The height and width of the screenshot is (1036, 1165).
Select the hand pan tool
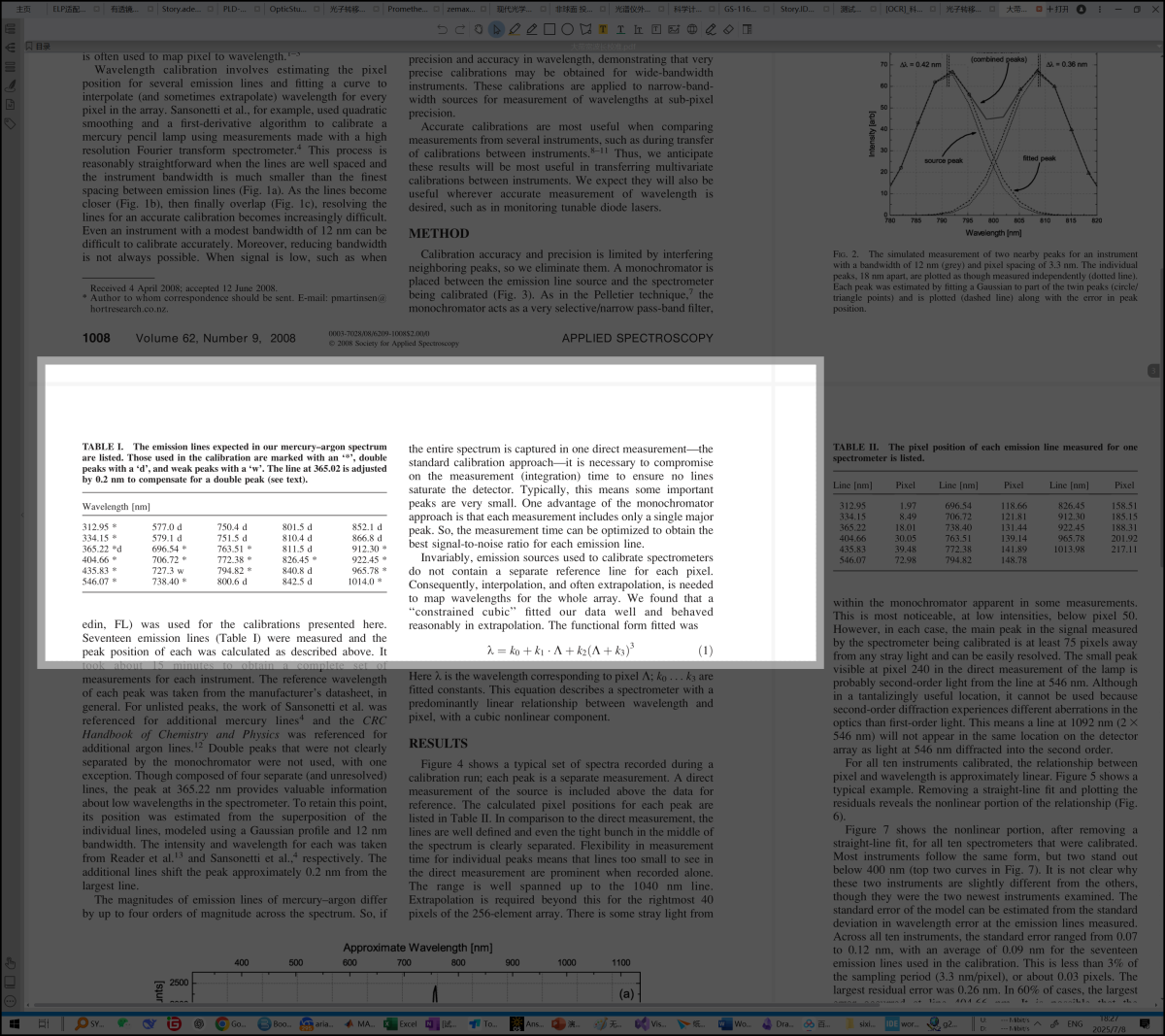pos(479,29)
